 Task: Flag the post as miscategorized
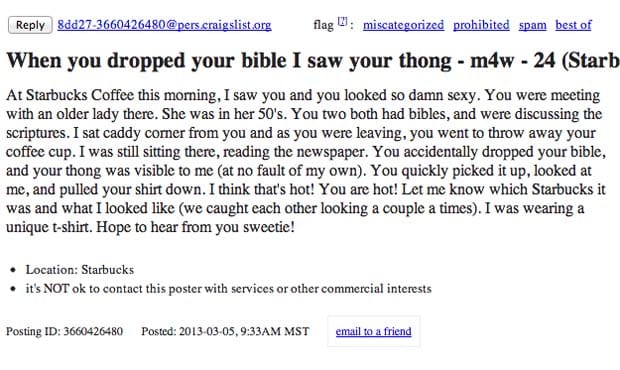point(403,25)
